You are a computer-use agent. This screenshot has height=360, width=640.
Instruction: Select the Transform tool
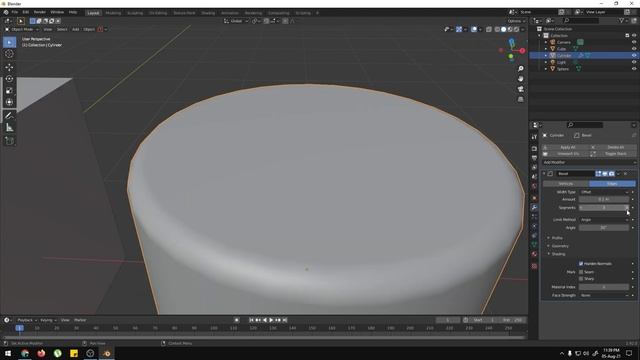(9, 102)
